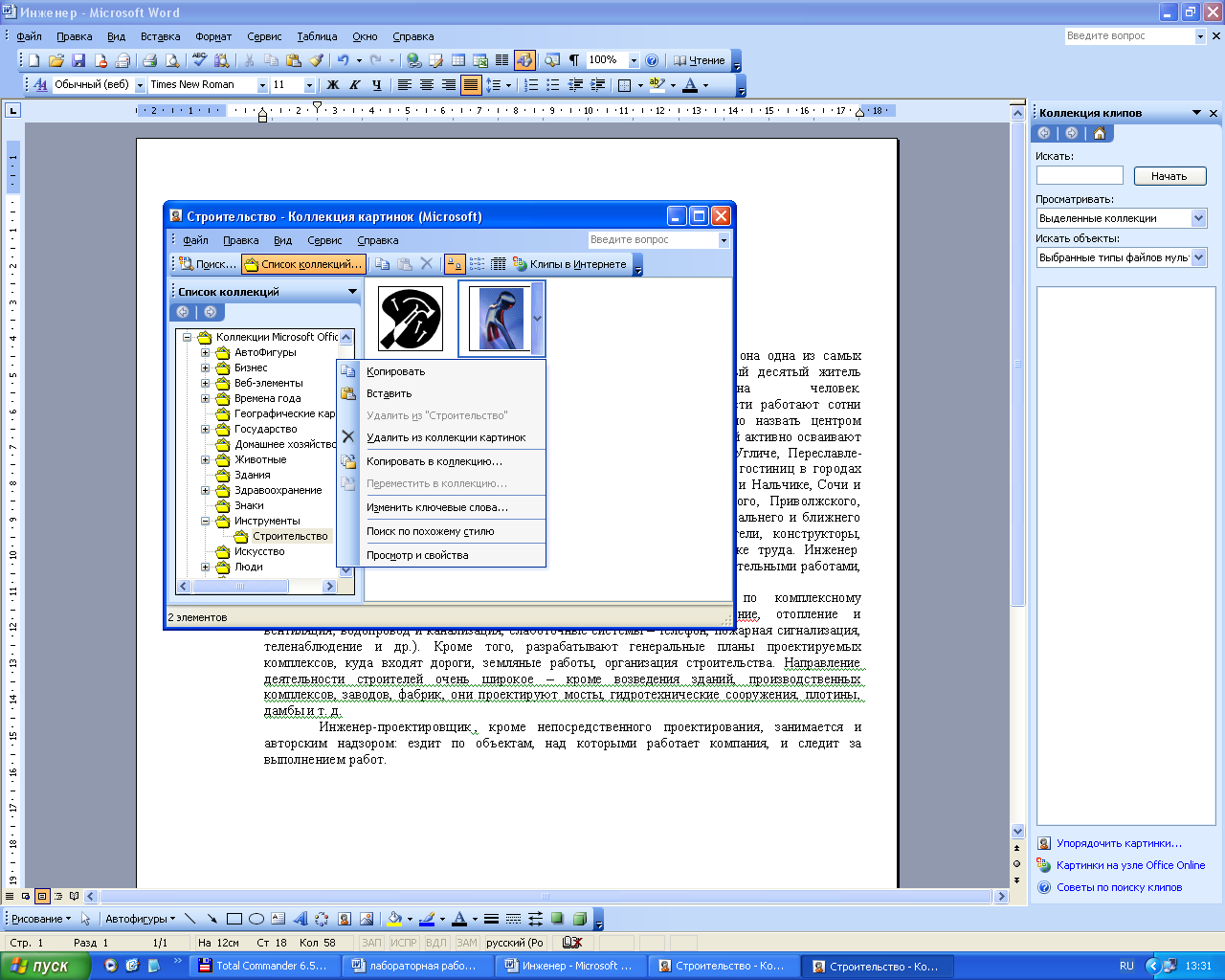Select the Line tool in Drawing toolbar
1225x980 pixels.
[190, 919]
